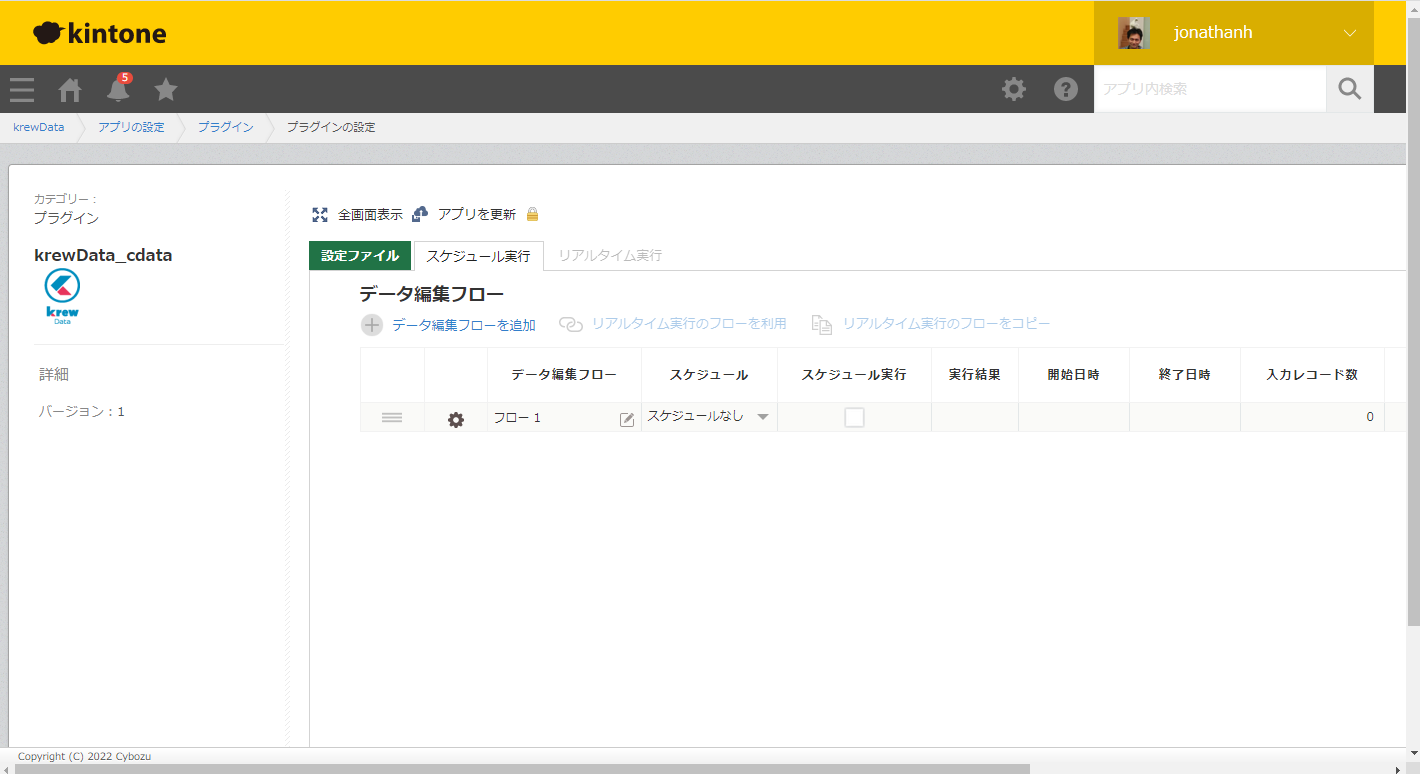Screen dimensions: 1420x774
Task: Click リアルタイム実行のフローを利用 text
Action: [x=689, y=324]
